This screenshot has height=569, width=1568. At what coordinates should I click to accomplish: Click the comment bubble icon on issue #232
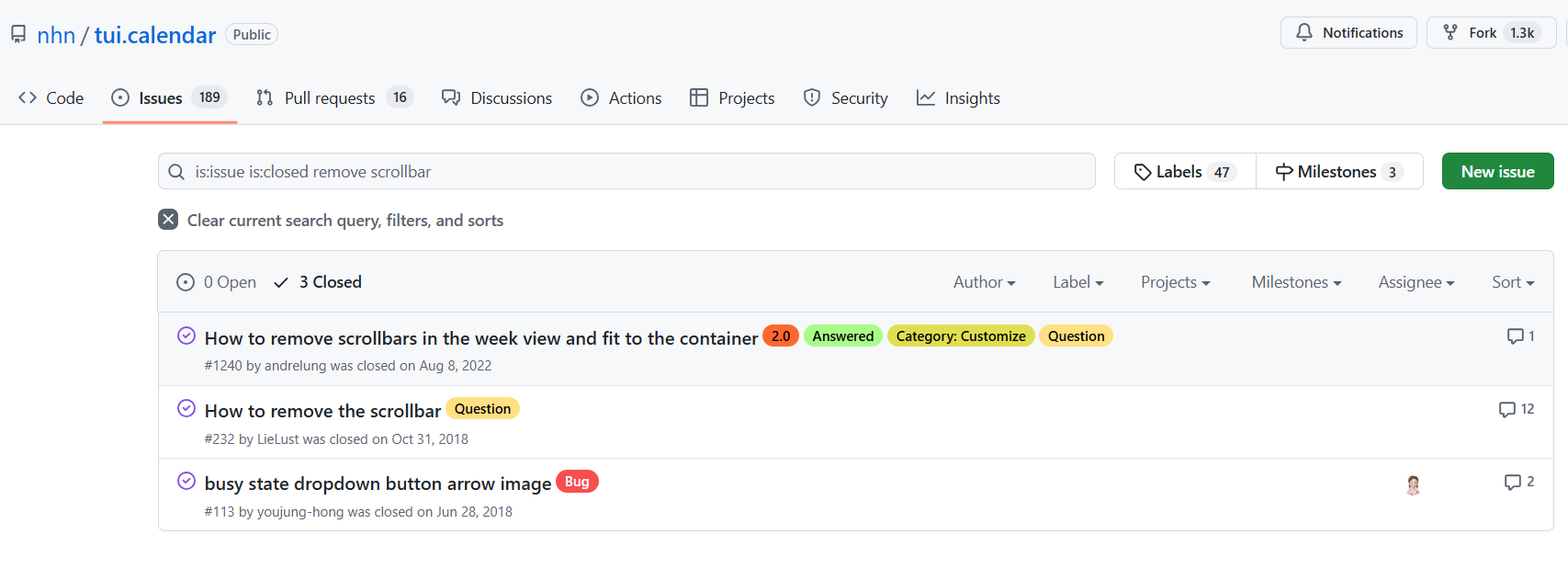(x=1506, y=410)
